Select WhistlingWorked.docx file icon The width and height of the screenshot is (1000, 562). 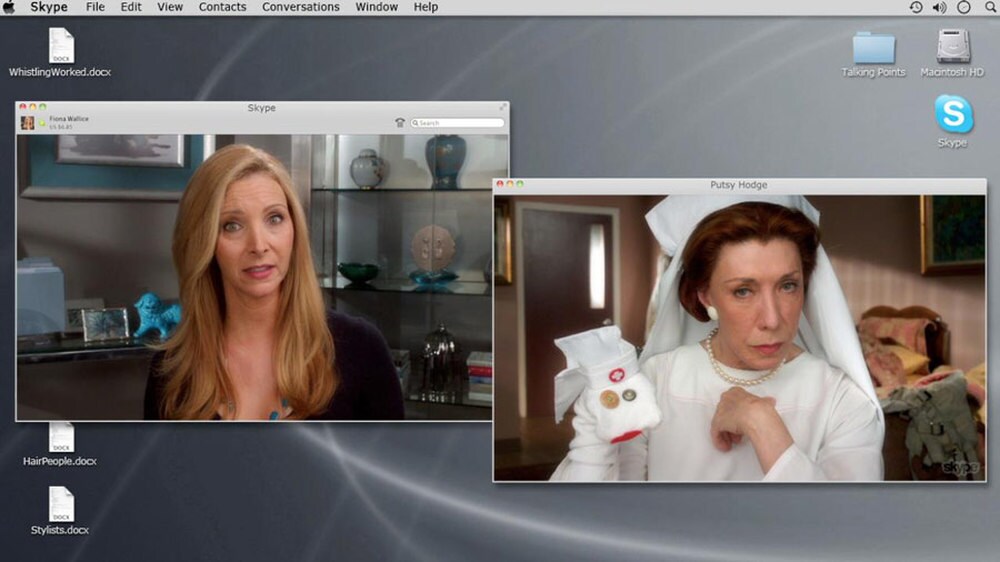[61, 46]
